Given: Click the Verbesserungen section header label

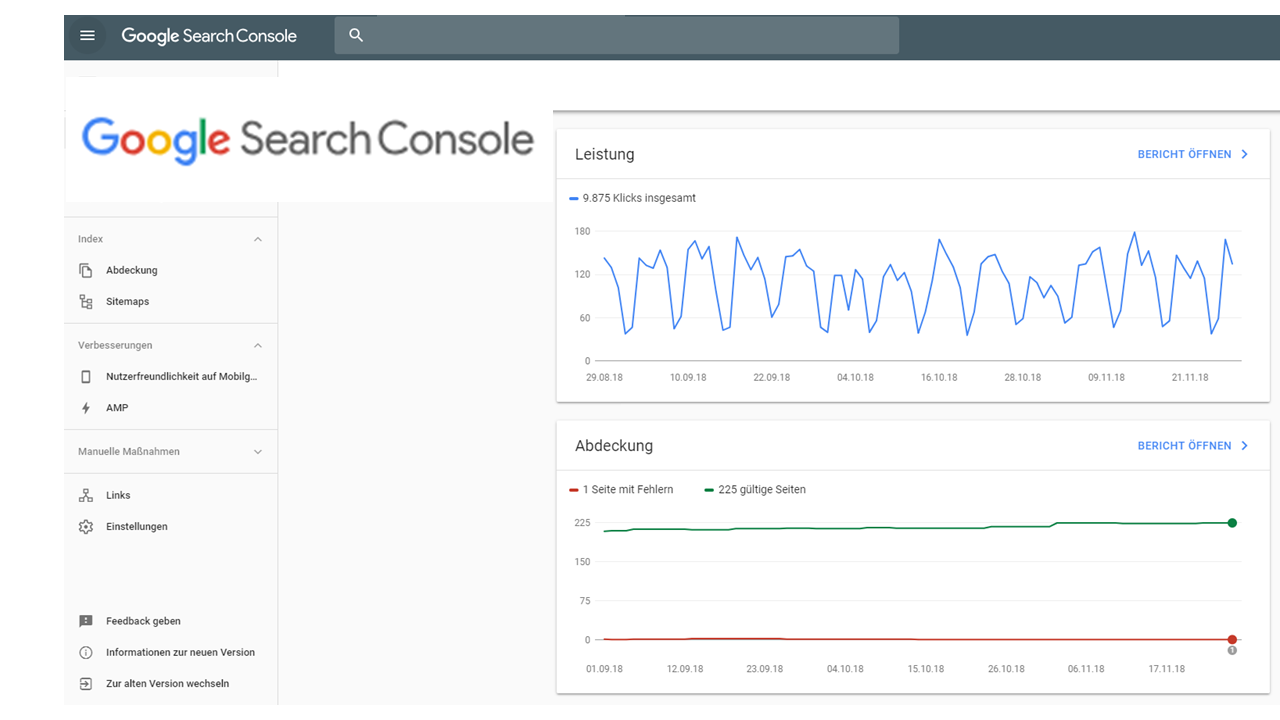Looking at the screenshot, I should [x=115, y=345].
